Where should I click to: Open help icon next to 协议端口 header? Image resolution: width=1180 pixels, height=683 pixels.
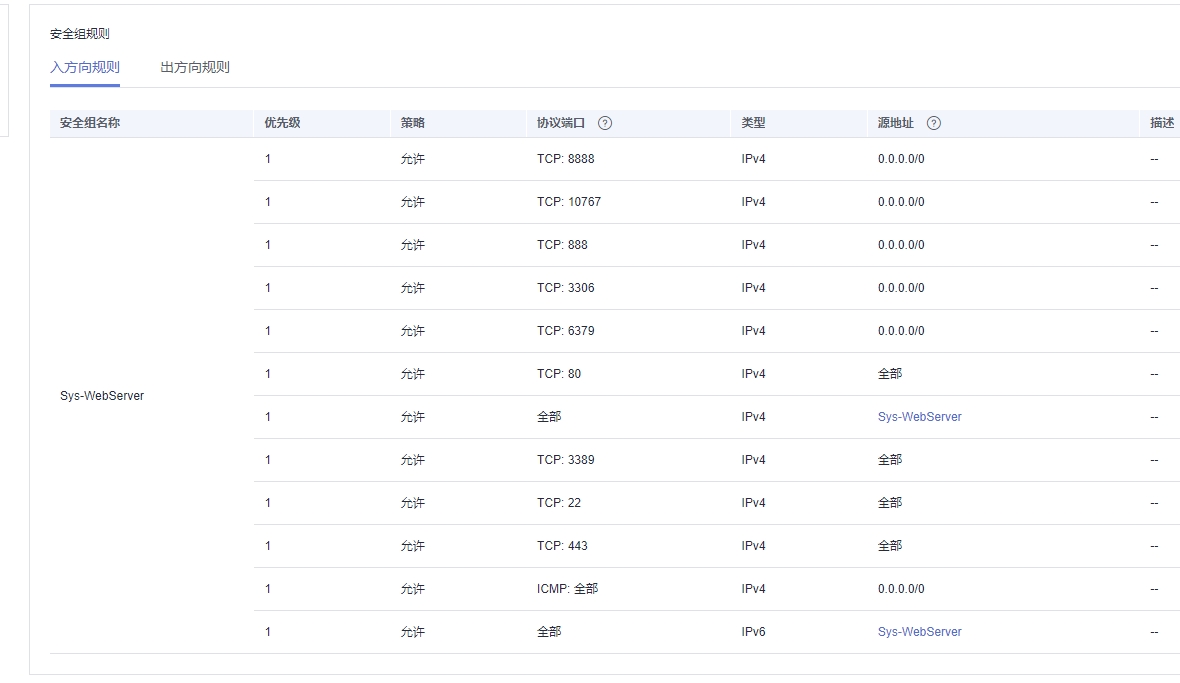point(604,123)
